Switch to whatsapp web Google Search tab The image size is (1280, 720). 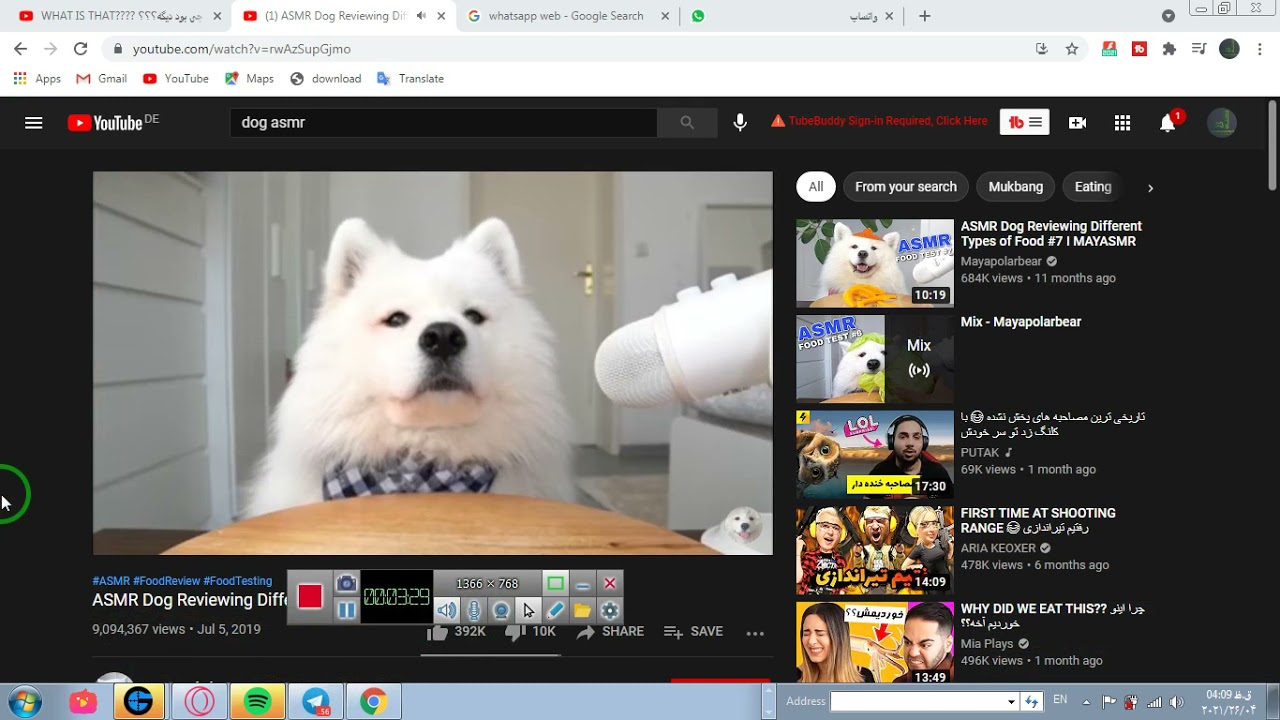point(566,16)
